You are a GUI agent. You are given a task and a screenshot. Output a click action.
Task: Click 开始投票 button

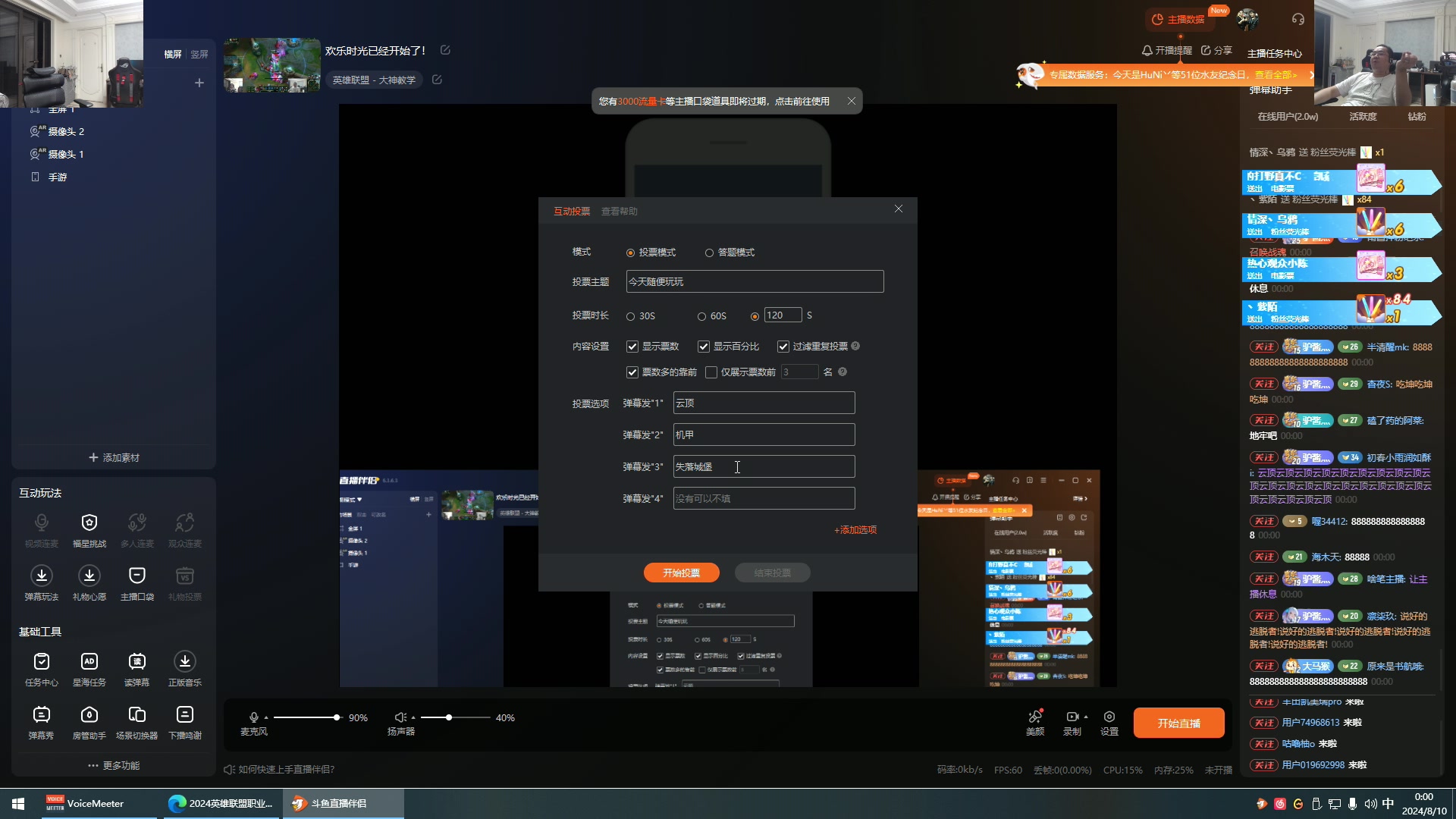point(681,573)
